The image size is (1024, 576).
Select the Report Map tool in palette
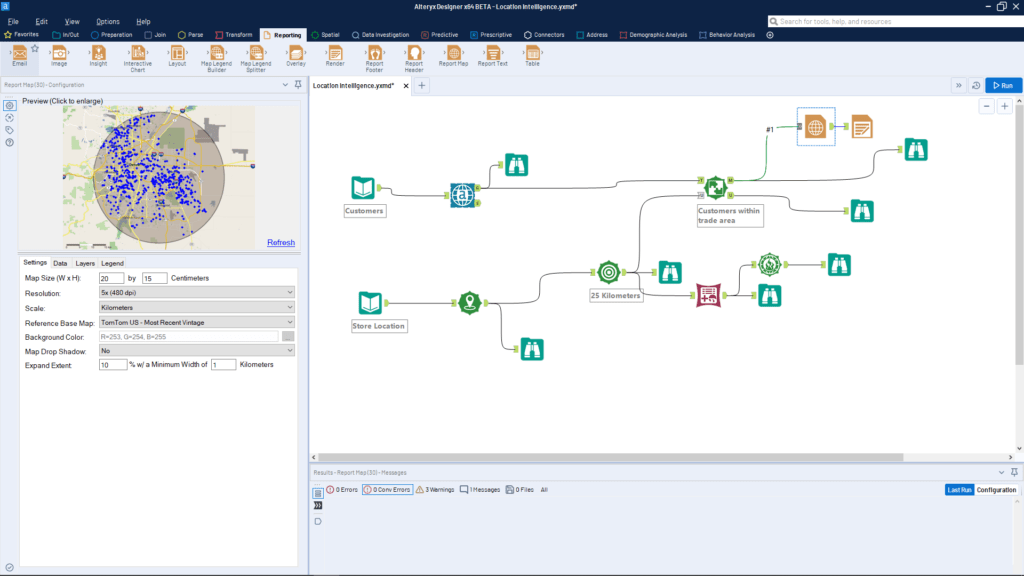tap(453, 54)
